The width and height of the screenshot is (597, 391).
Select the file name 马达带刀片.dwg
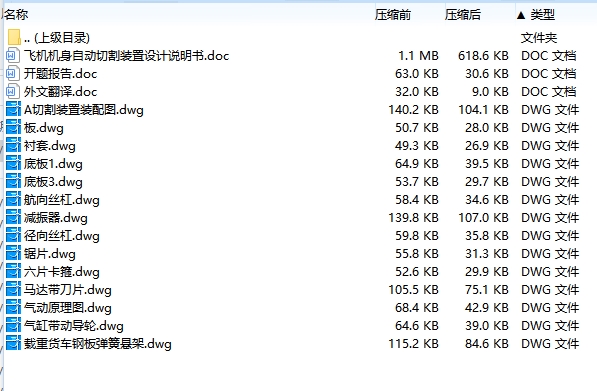pyautogui.click(x=68, y=290)
